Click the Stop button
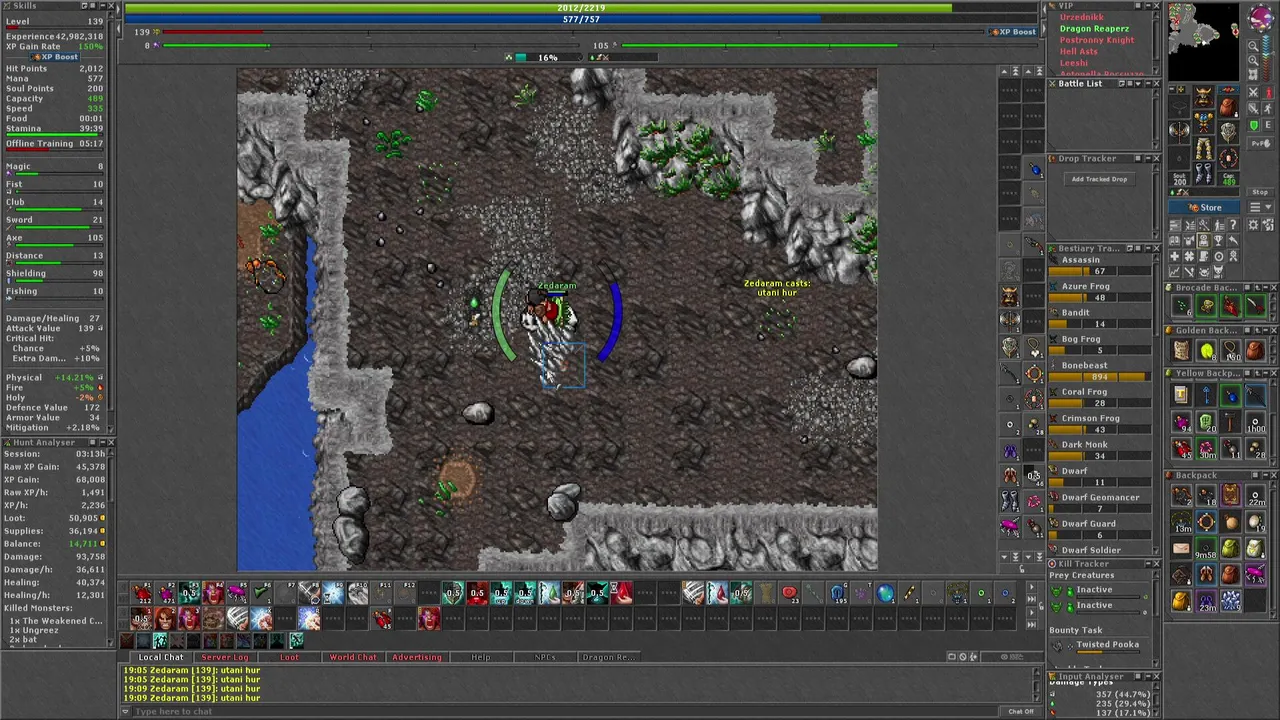1280x720 pixels. pos(1260,192)
